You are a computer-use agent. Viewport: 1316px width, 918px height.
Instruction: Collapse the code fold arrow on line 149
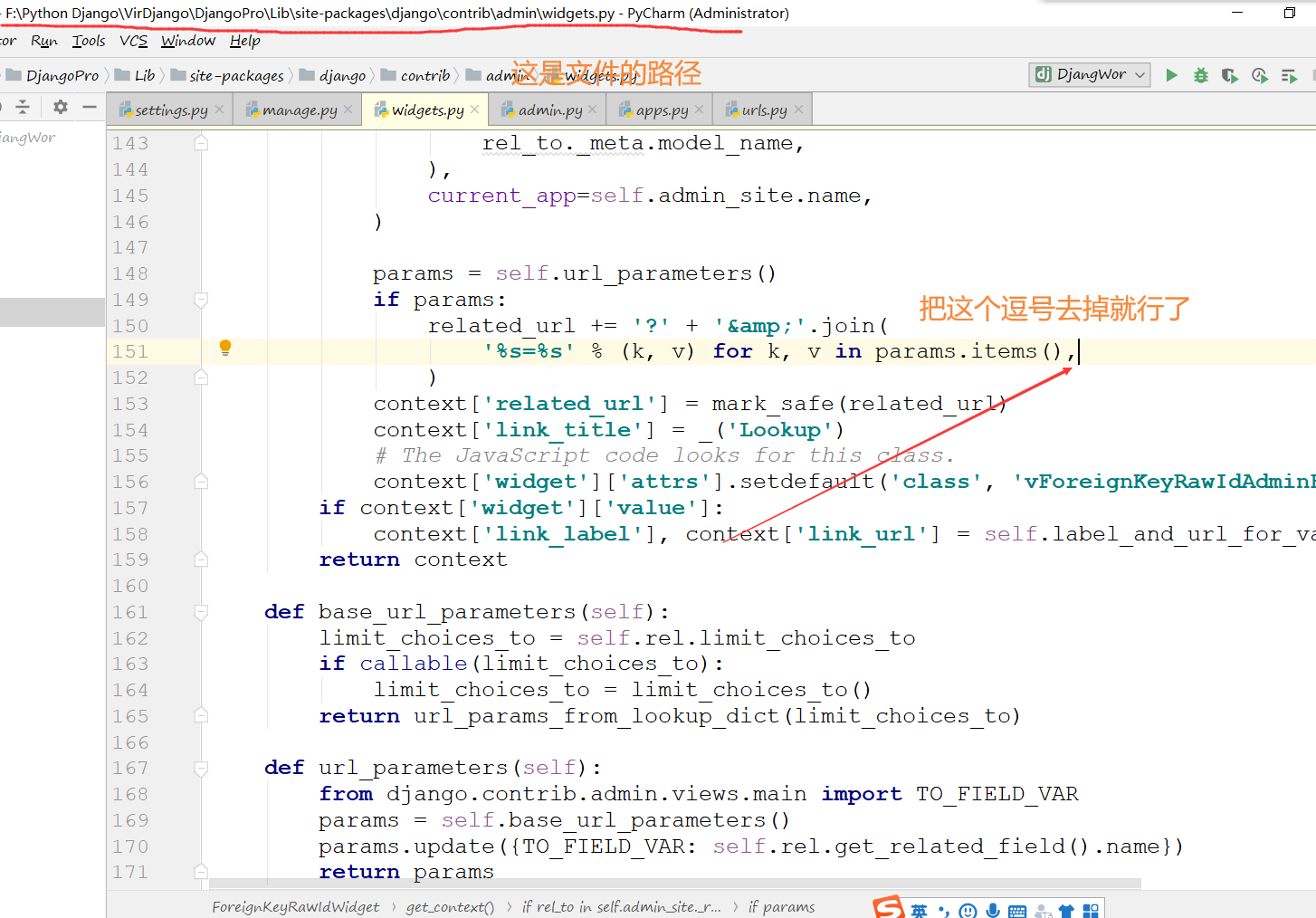[x=200, y=299]
